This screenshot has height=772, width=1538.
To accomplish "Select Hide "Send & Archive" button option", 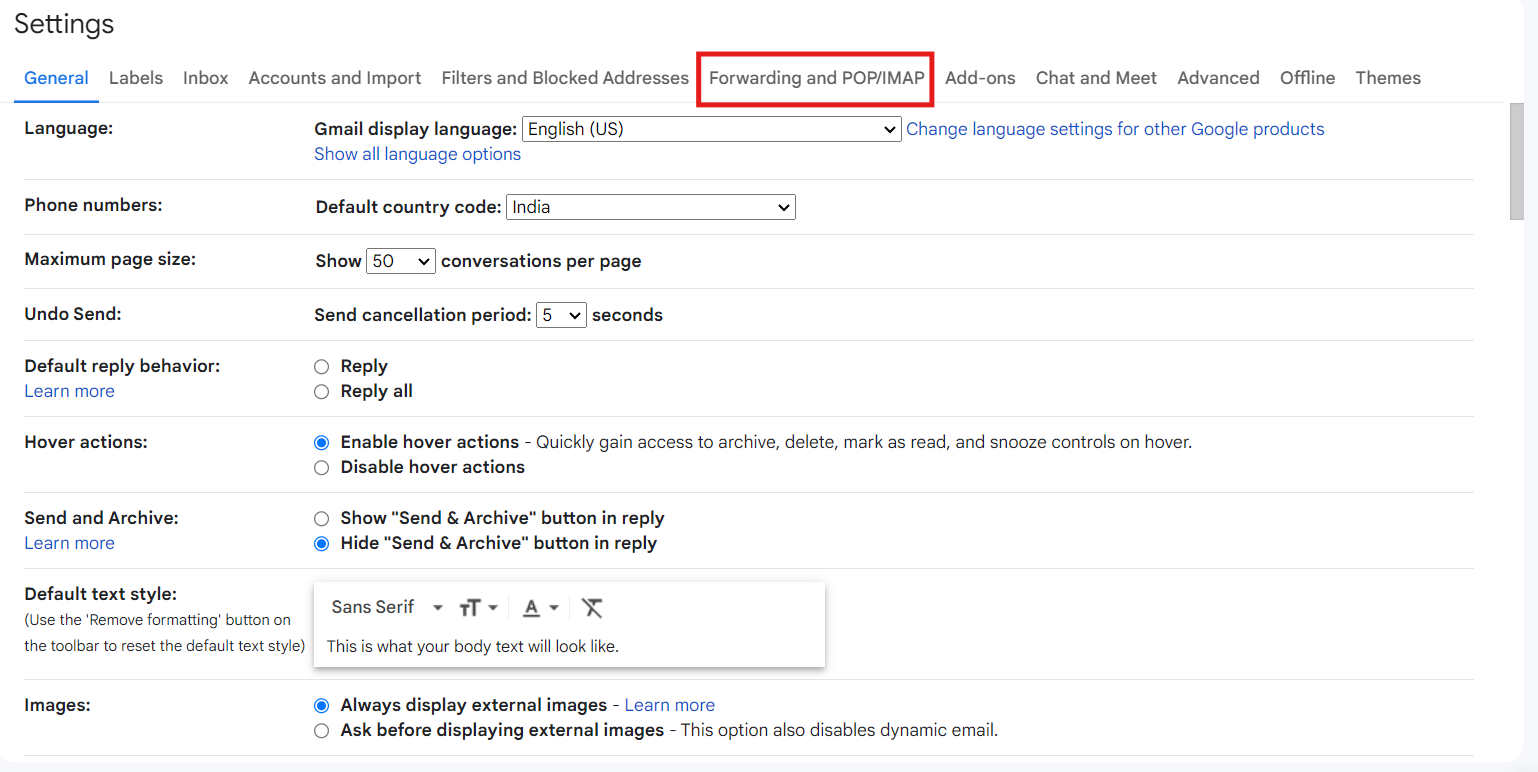I will 321,544.
